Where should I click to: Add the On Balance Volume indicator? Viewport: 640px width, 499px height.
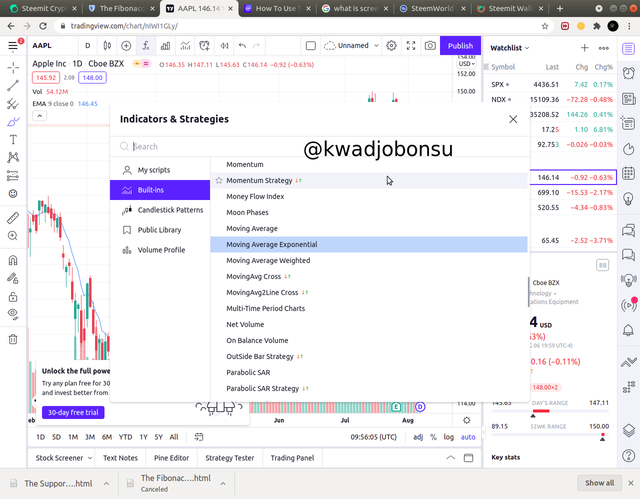369,341
